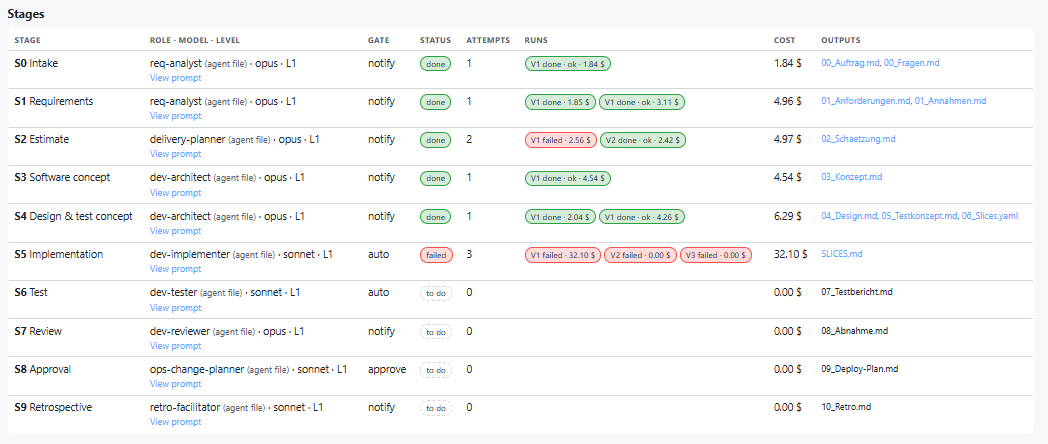The height and width of the screenshot is (444, 1048).
Task: Click the 07_Testbericht.md output text
Action: (858, 292)
